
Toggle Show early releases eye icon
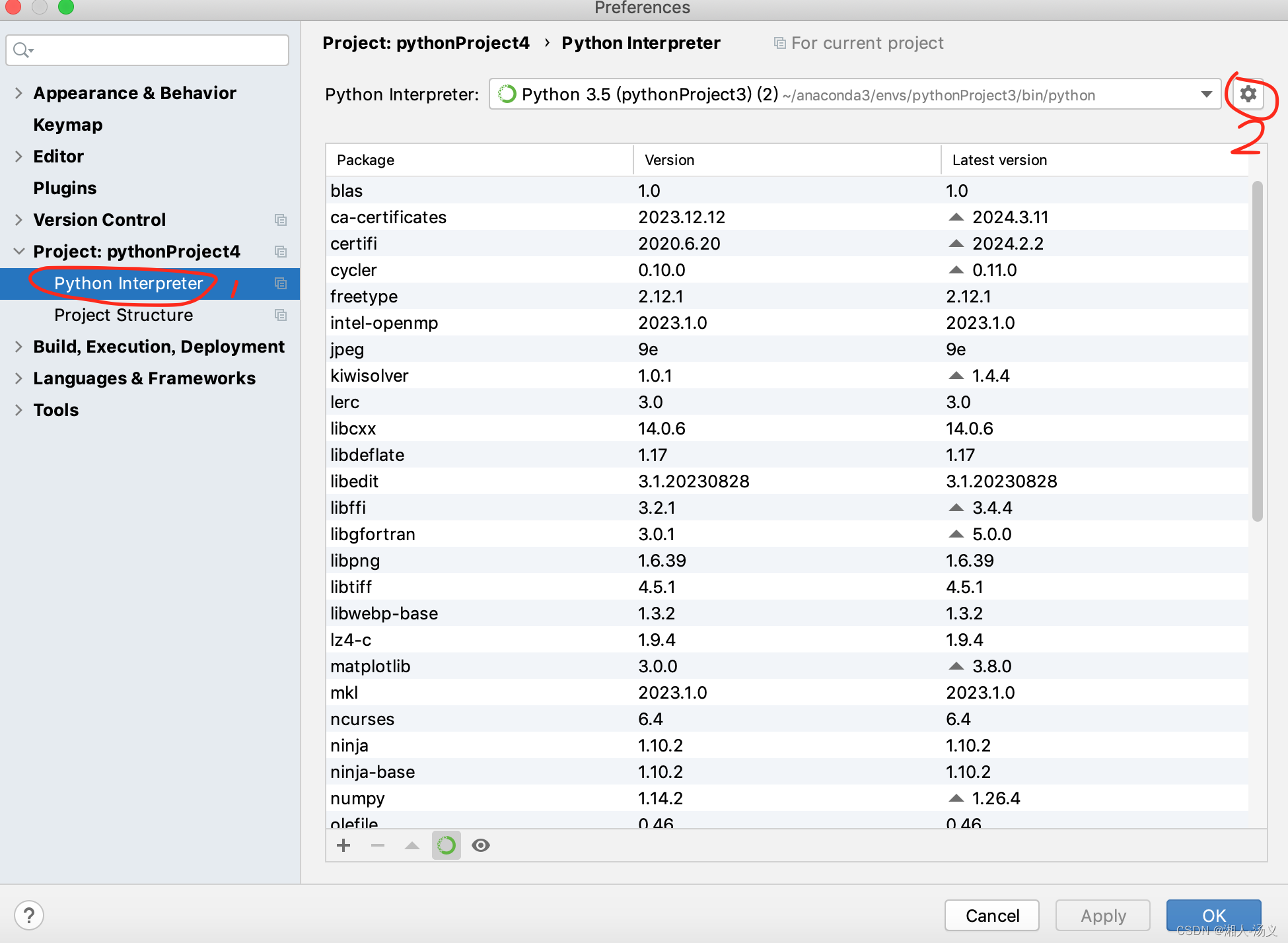[481, 845]
